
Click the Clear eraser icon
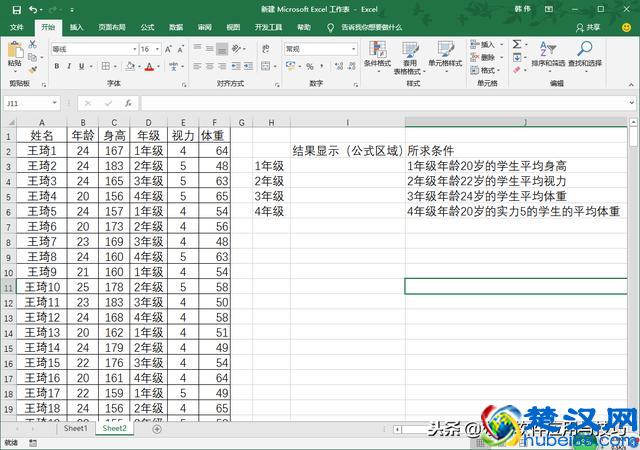pyautogui.click(x=517, y=70)
